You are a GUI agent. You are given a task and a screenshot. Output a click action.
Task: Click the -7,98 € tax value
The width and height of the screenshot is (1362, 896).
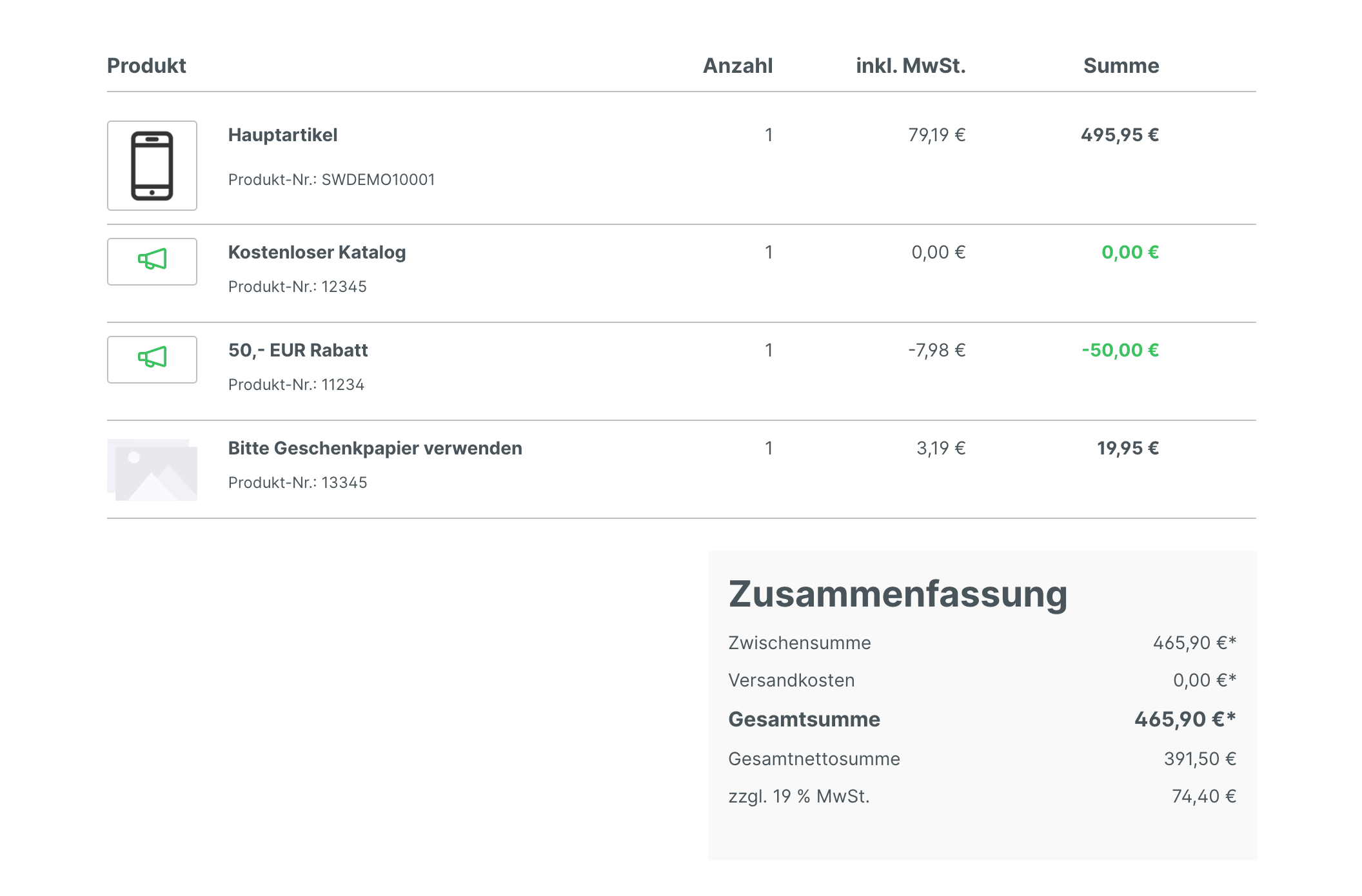[x=936, y=350]
